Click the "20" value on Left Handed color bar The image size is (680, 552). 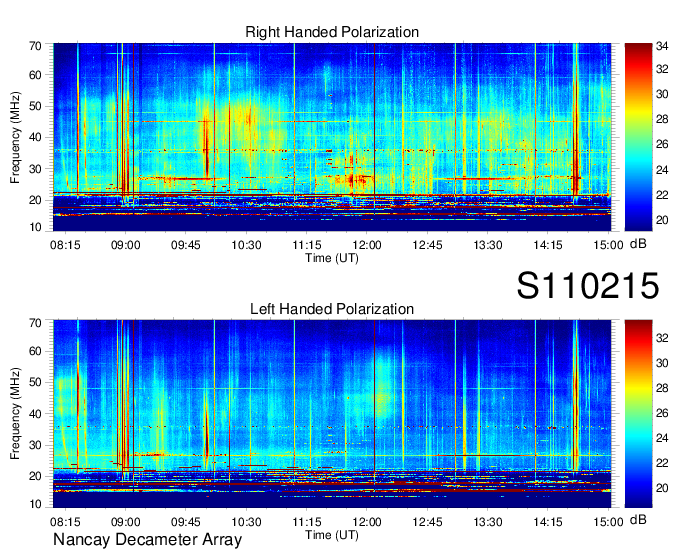[x=662, y=489]
